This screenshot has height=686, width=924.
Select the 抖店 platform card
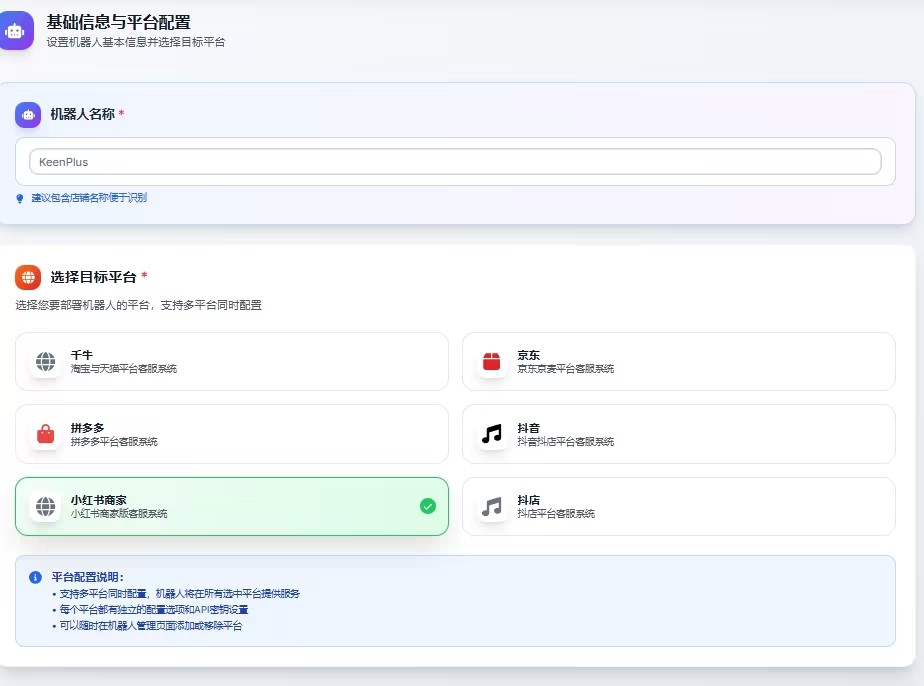tap(678, 507)
